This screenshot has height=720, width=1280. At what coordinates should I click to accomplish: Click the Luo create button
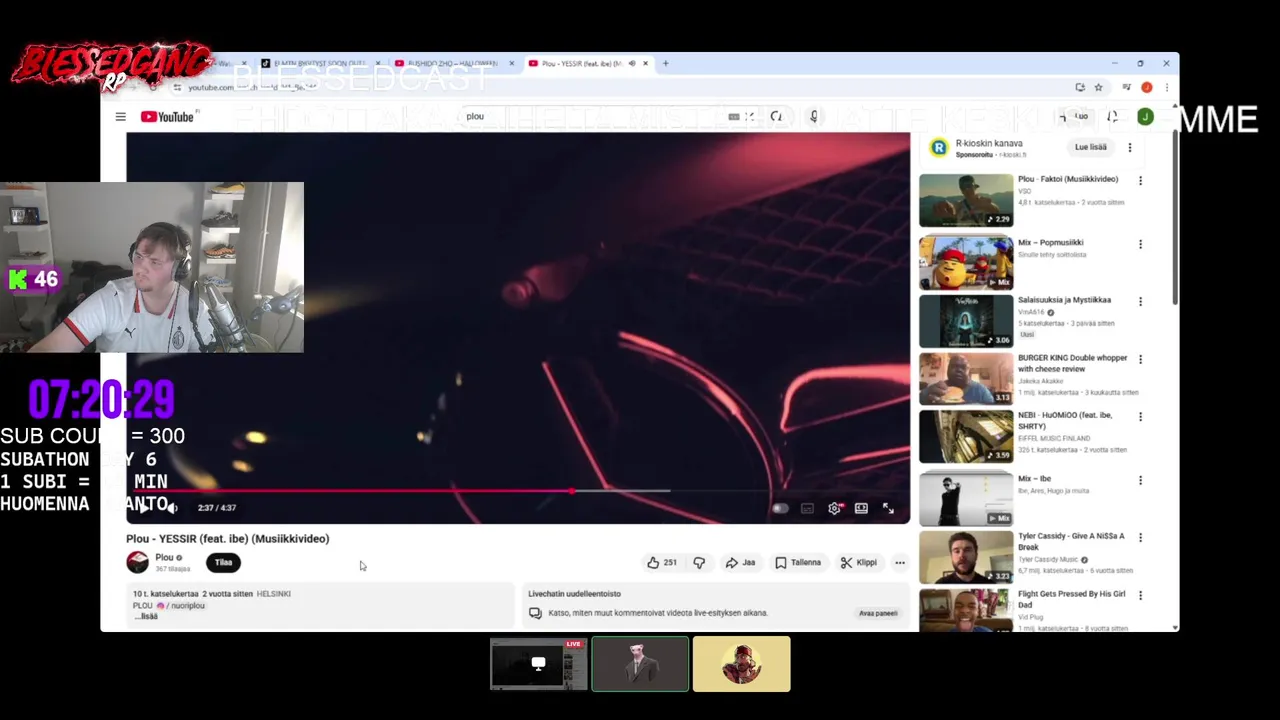[x=1076, y=117]
